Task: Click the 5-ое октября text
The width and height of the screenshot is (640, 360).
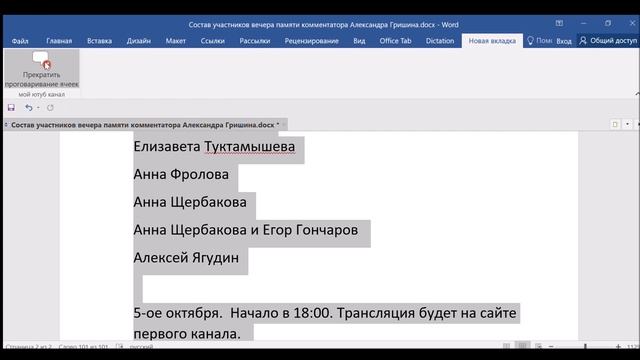Action: 178,313
